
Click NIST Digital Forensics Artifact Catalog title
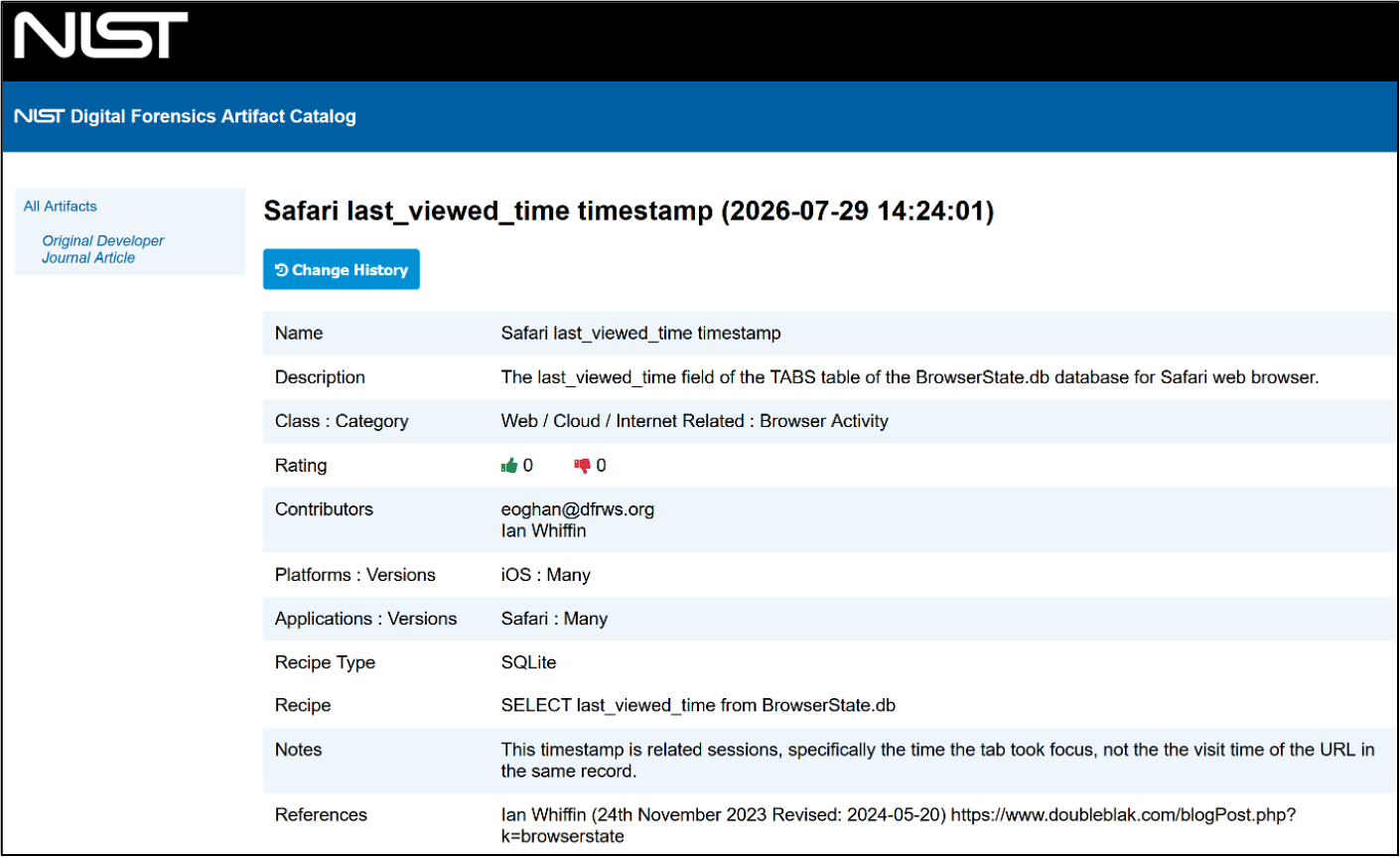click(x=185, y=116)
